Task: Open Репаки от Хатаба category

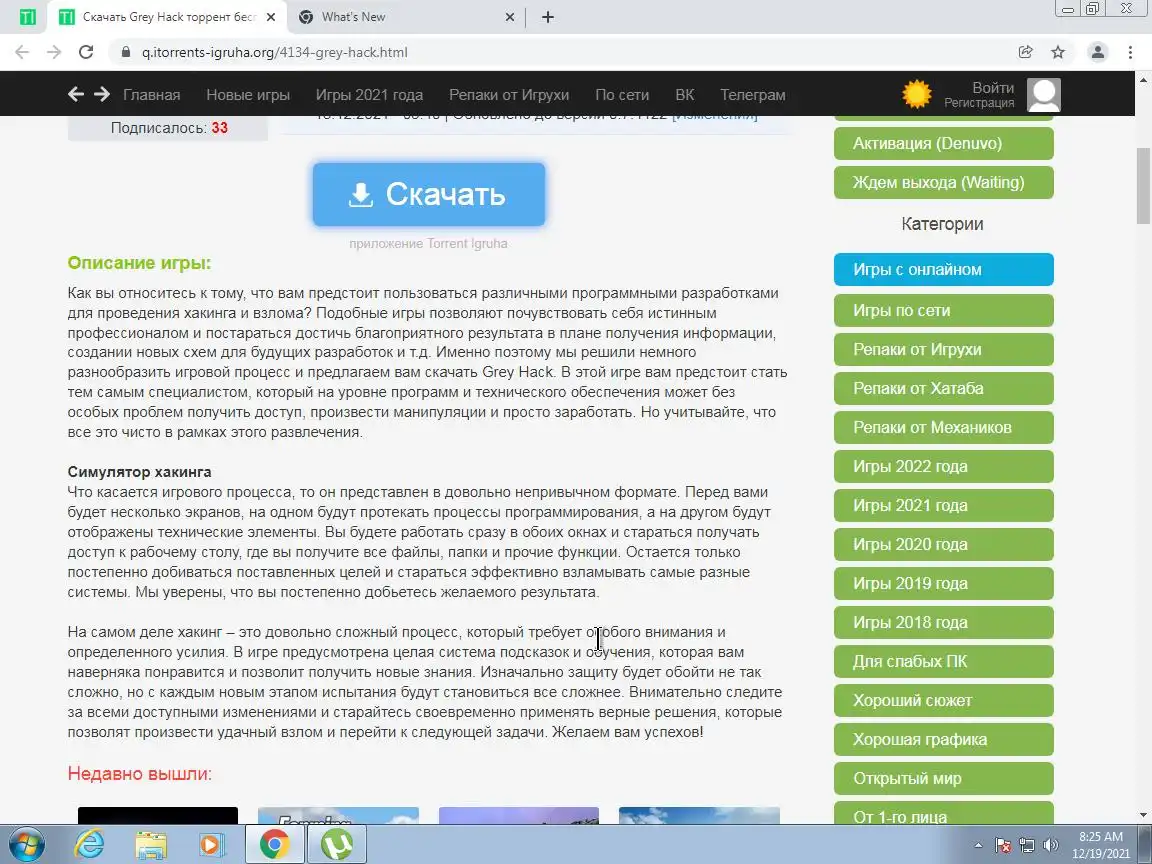Action: (943, 388)
